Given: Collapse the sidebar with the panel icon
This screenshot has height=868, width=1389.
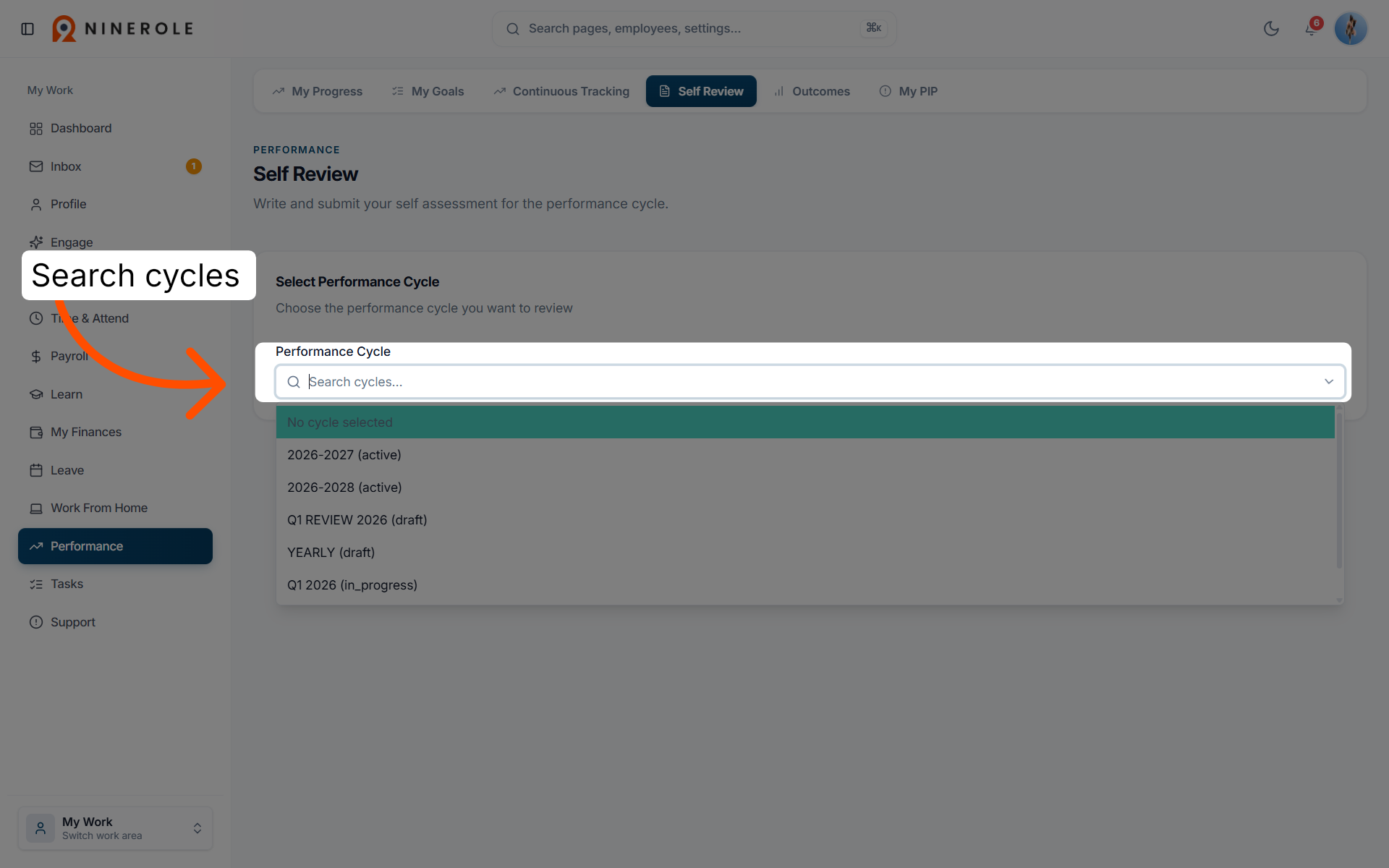Looking at the screenshot, I should pyautogui.click(x=27, y=29).
